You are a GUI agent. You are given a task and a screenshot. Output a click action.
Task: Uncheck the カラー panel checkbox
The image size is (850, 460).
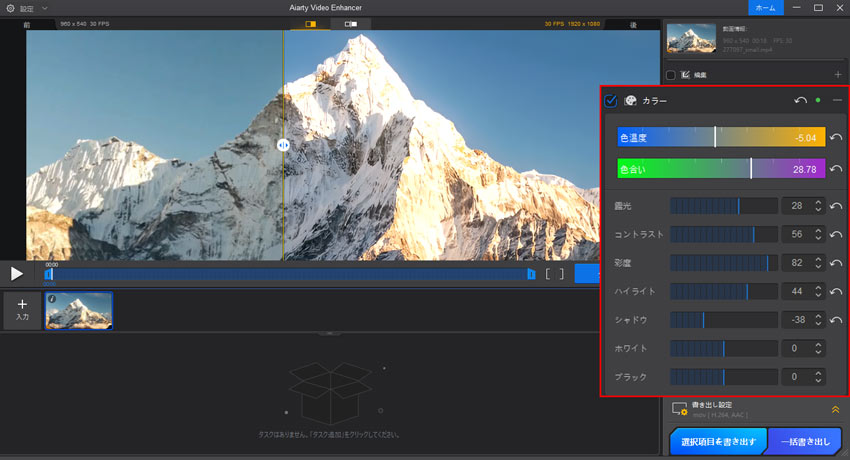611,101
